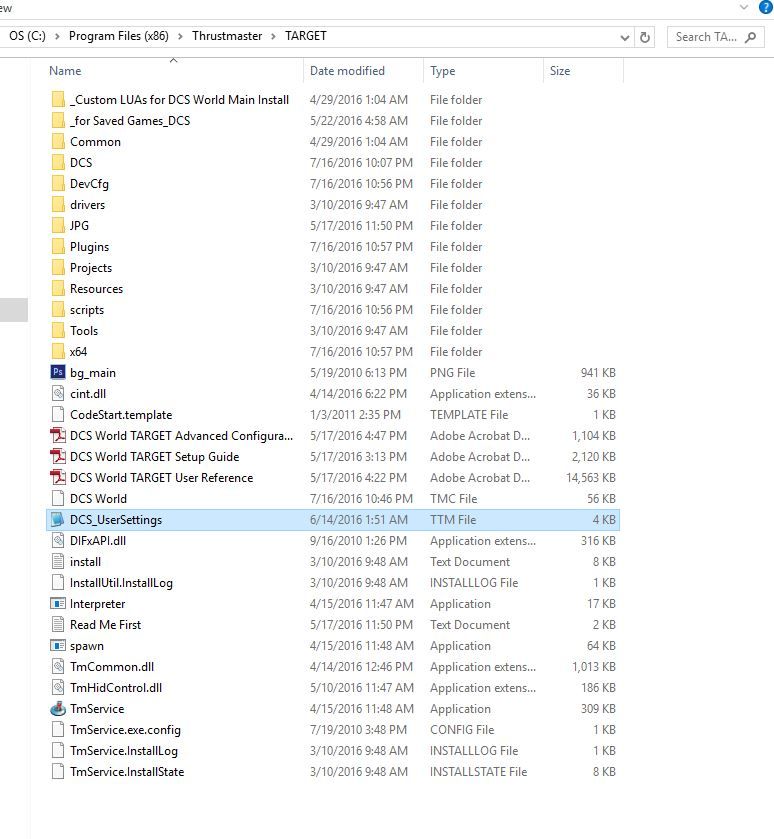
Task: Sort files by Name column header
Action: [x=65, y=71]
